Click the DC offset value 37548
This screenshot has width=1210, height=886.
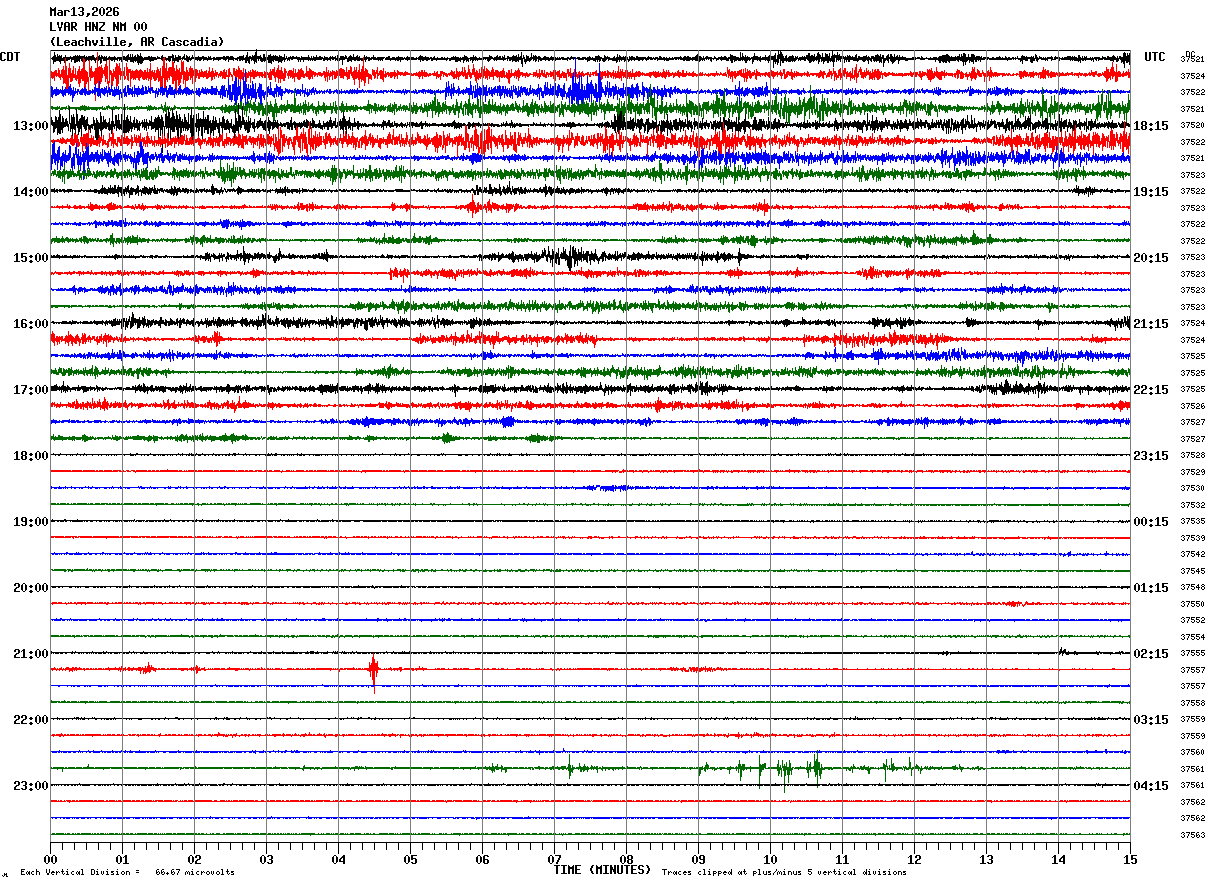[1193, 587]
